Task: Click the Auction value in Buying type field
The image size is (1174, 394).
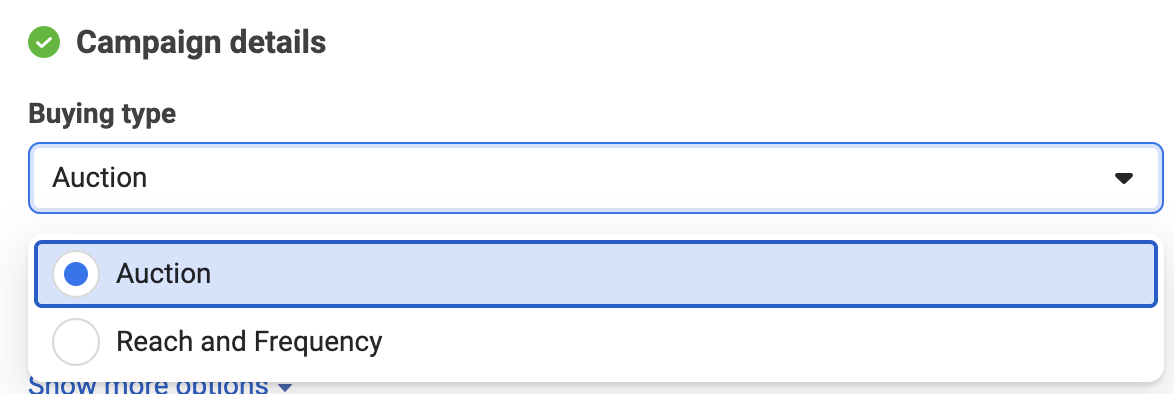Action: point(100,178)
